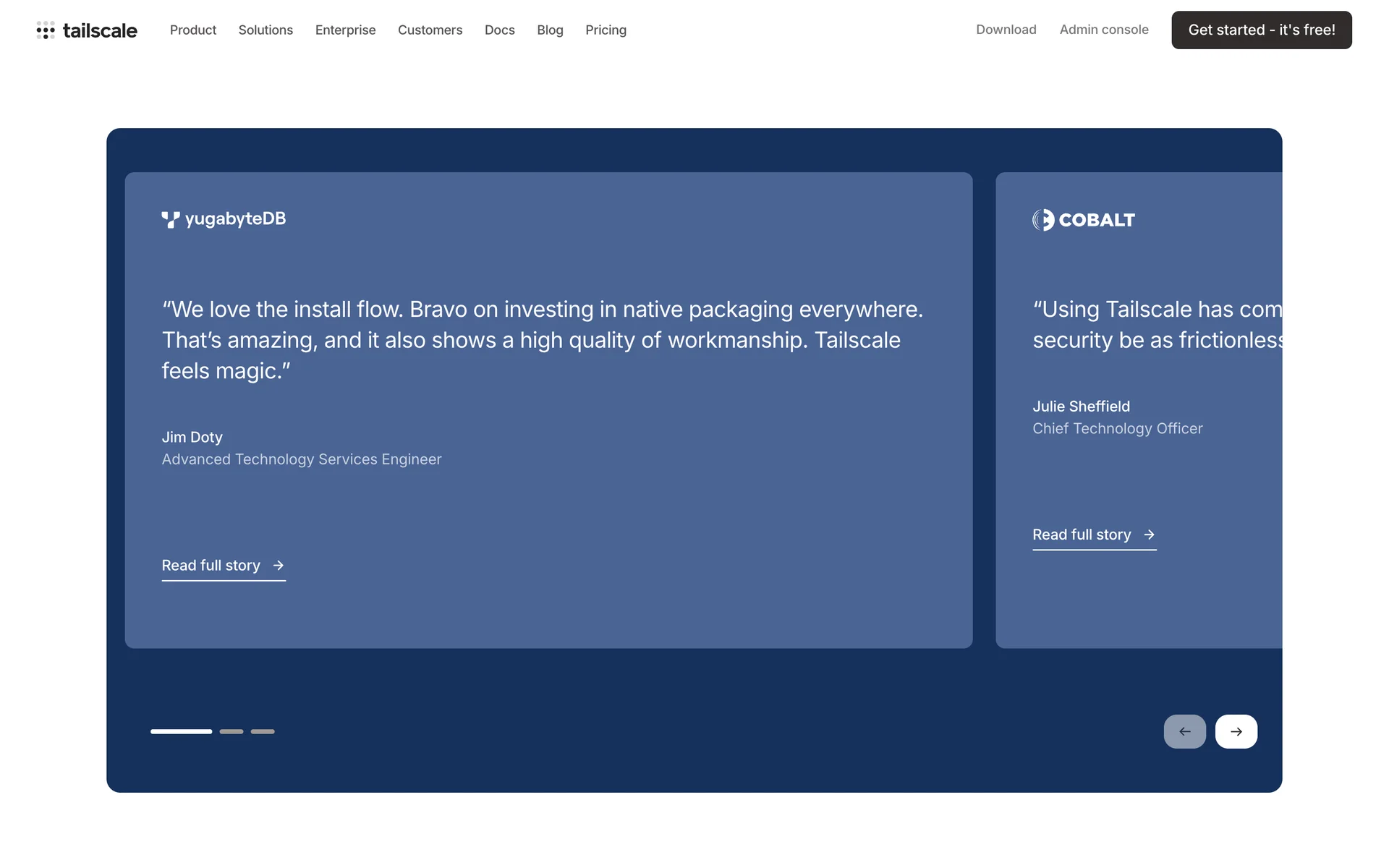Viewport: 1389px width, 868px height.
Task: Click arrow beside yugabyteDB Read full story
Action: click(x=279, y=566)
